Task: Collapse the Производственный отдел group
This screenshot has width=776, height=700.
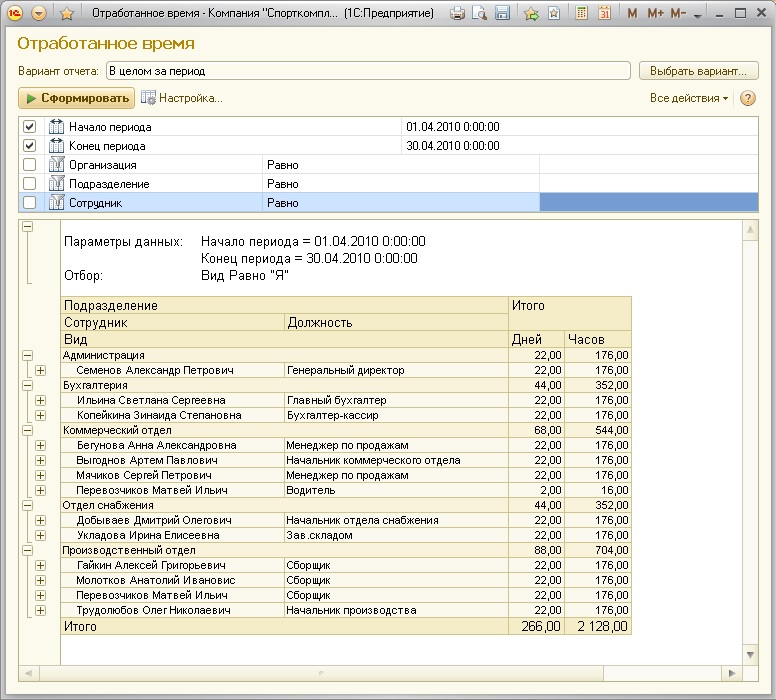Action: [x=27, y=550]
